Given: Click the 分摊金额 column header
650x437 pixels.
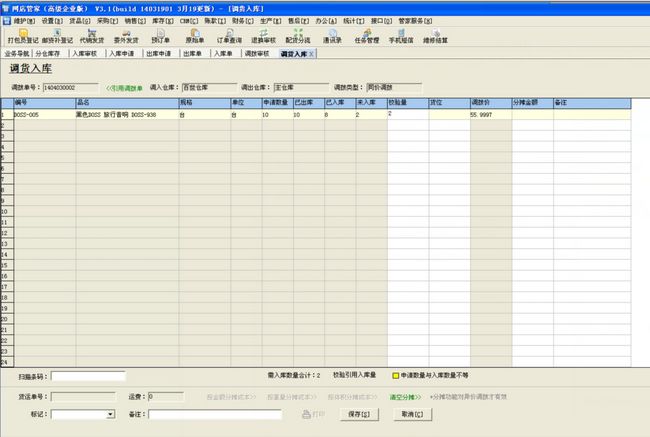Looking at the screenshot, I should point(532,103).
